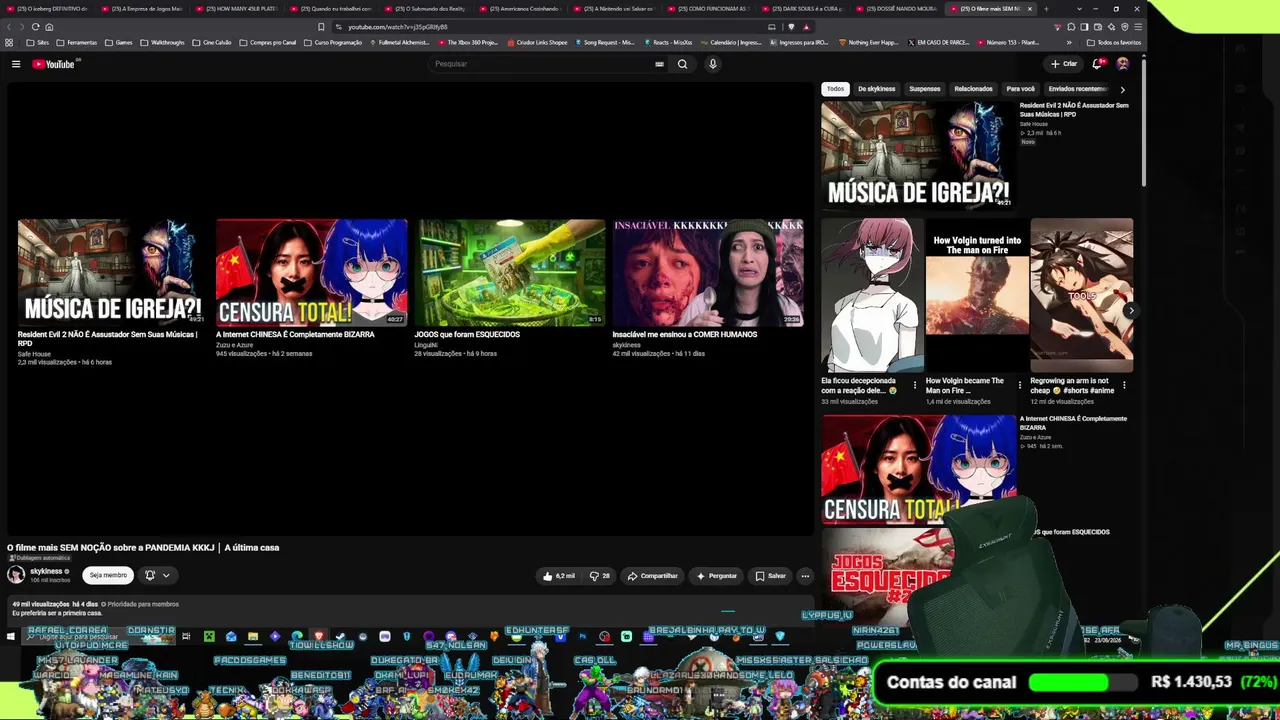Click the Perguntar button
Image resolution: width=1280 pixels, height=720 pixels.
(717, 576)
